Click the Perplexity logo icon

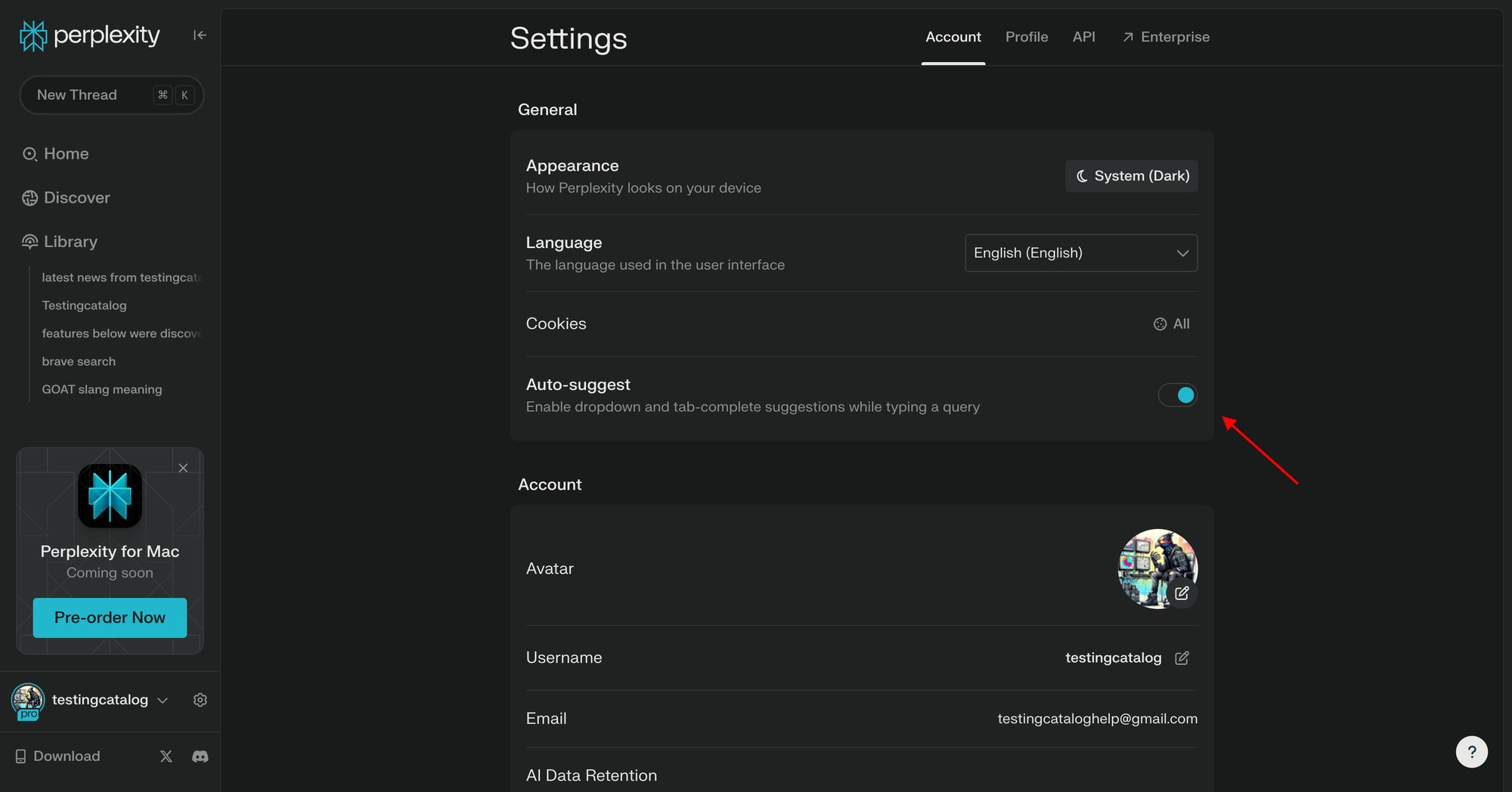(33, 36)
